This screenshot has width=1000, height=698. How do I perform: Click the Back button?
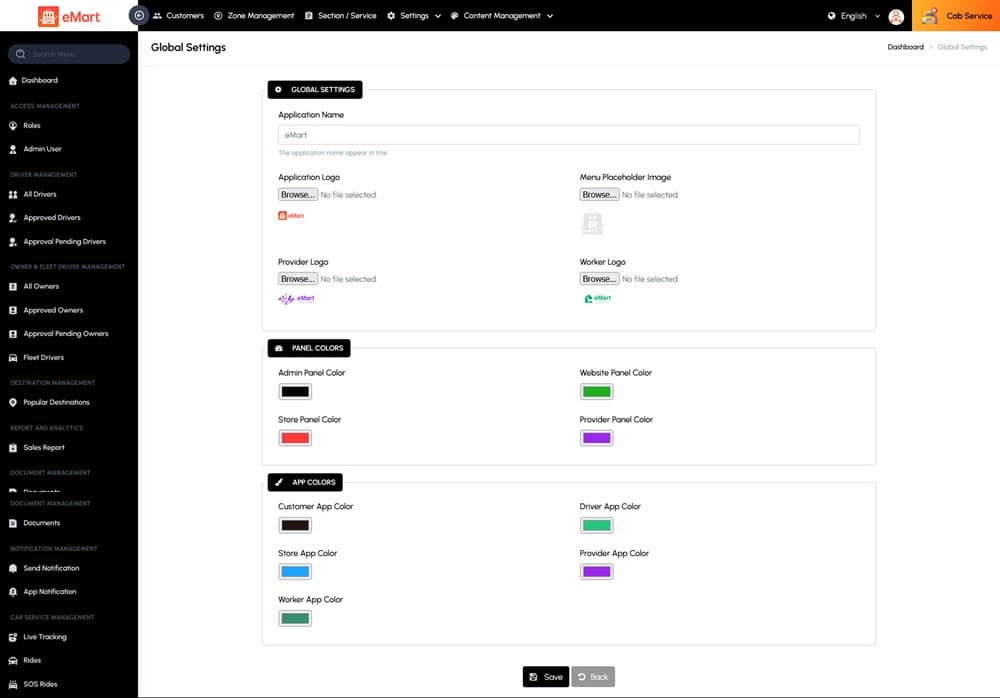tap(592, 677)
